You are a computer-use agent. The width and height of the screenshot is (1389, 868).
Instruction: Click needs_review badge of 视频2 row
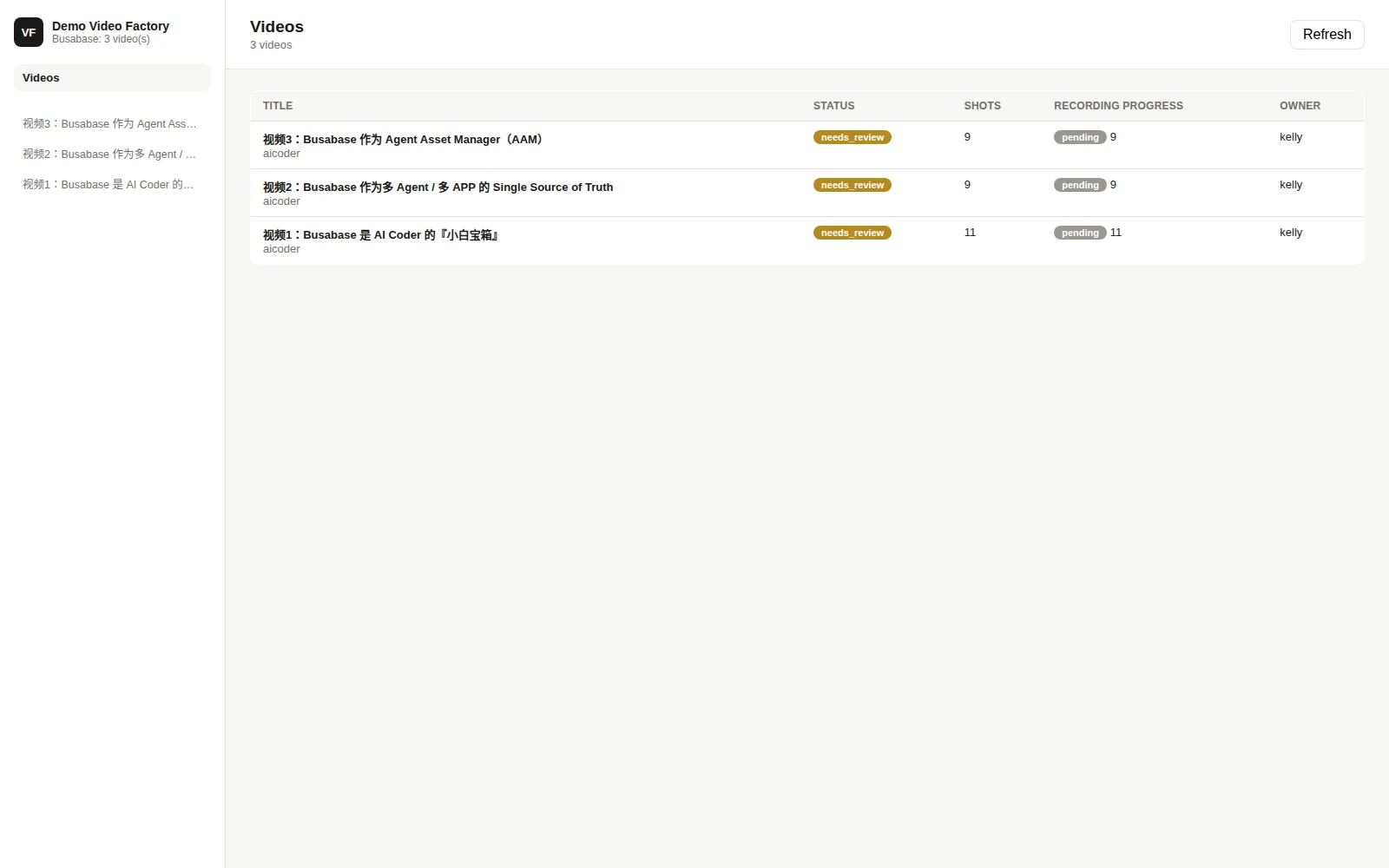tap(852, 185)
